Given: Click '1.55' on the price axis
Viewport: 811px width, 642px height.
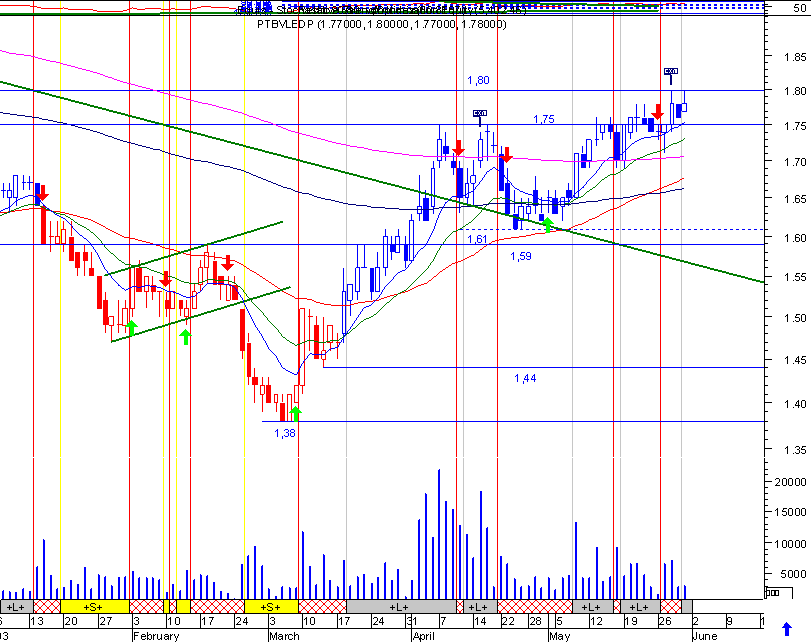Looking at the screenshot, I should (x=794, y=277).
